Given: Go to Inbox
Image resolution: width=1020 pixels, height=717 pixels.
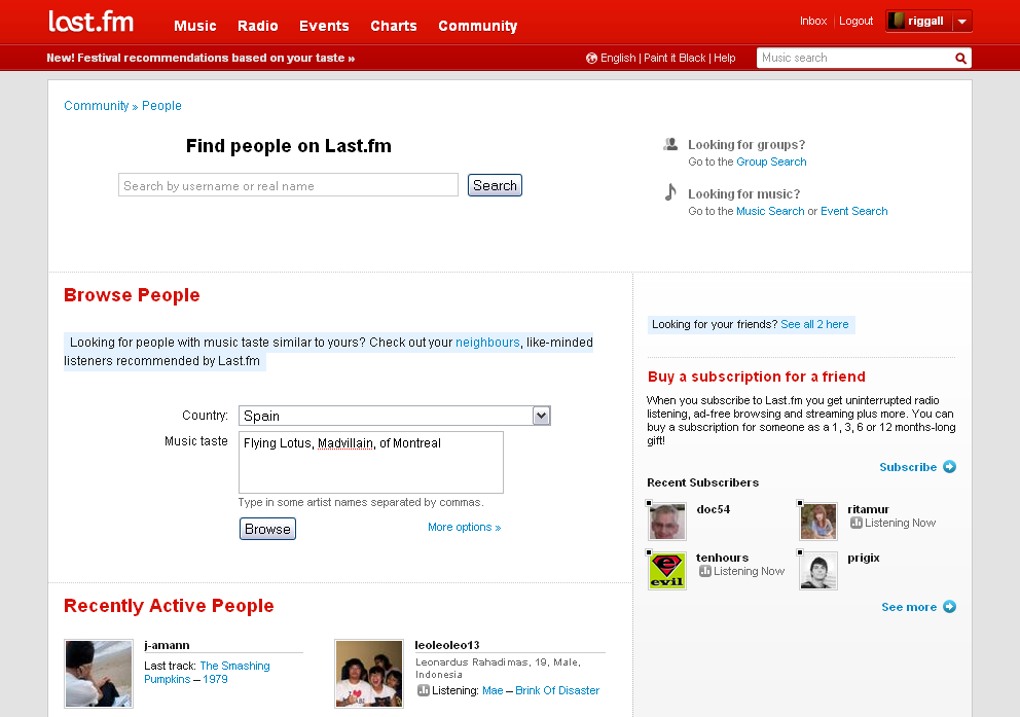Looking at the screenshot, I should click(x=813, y=21).
